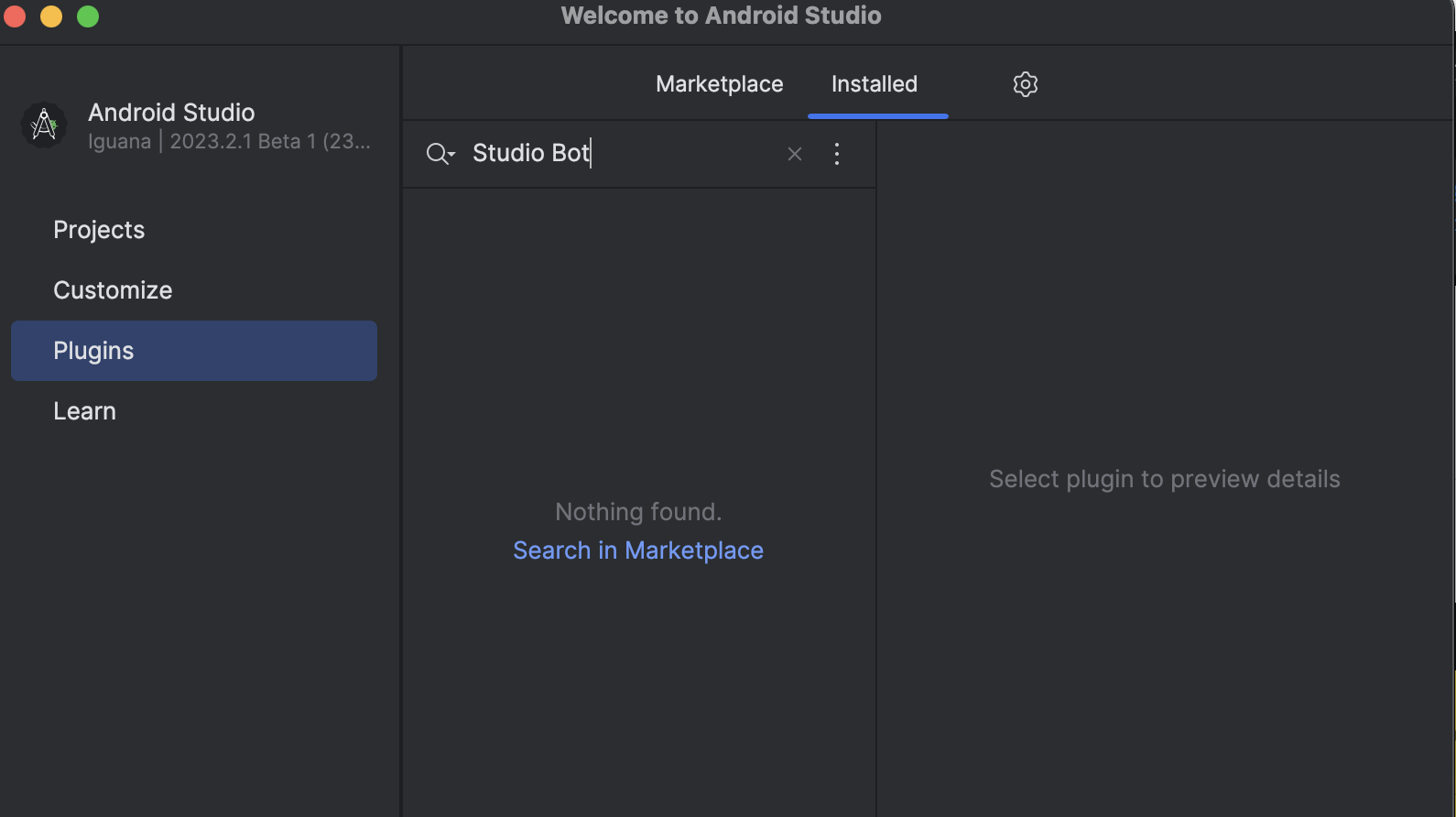Open plugin settings gear menu
Viewport: 1456px width, 817px height.
1025,84
